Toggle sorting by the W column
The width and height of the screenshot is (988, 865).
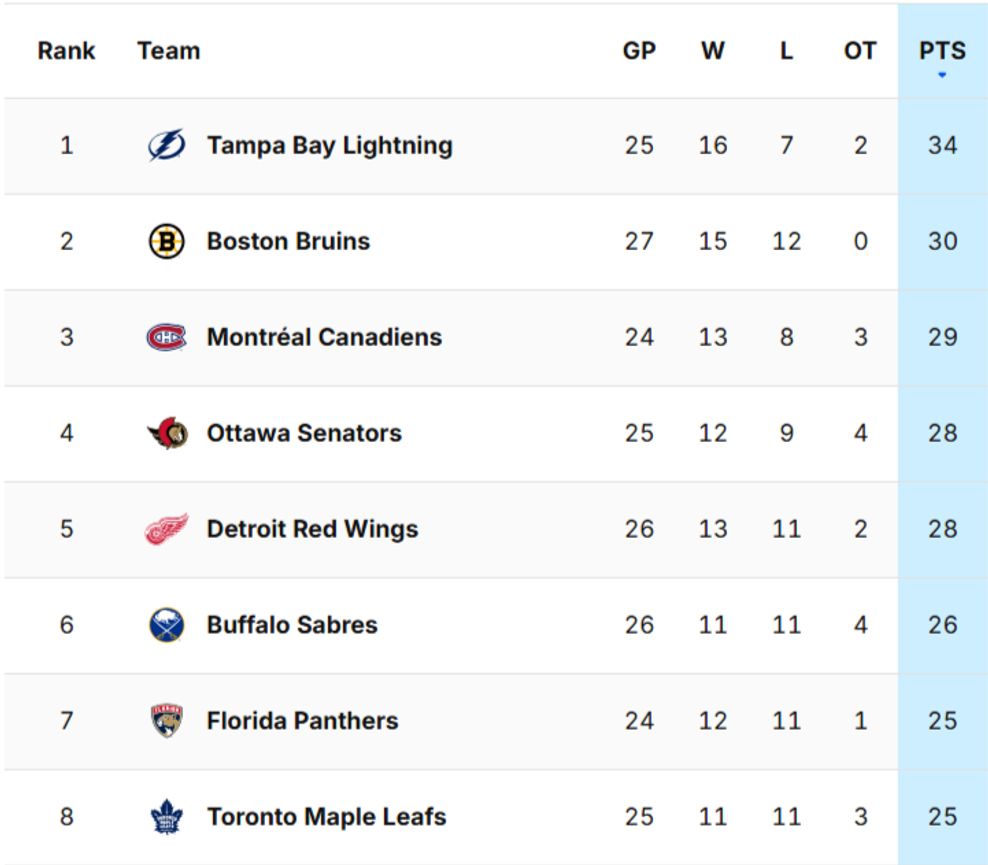point(713,50)
